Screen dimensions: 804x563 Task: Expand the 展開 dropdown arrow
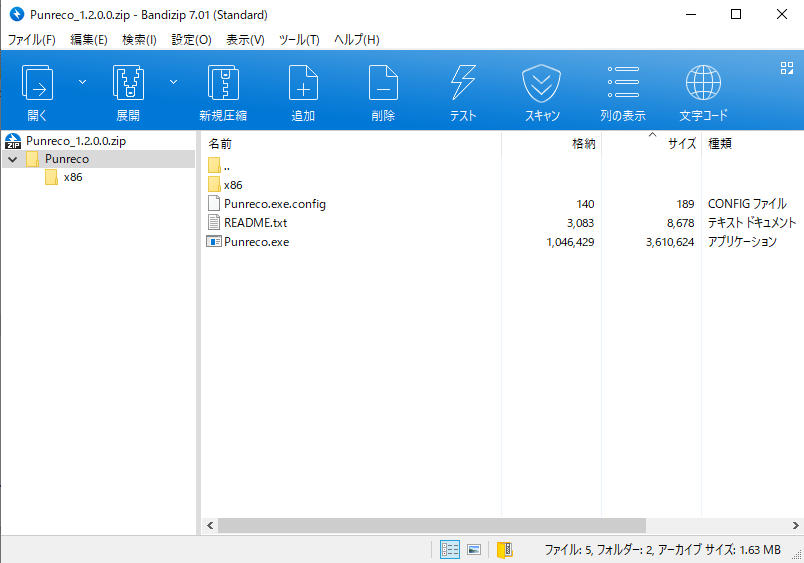click(173, 82)
